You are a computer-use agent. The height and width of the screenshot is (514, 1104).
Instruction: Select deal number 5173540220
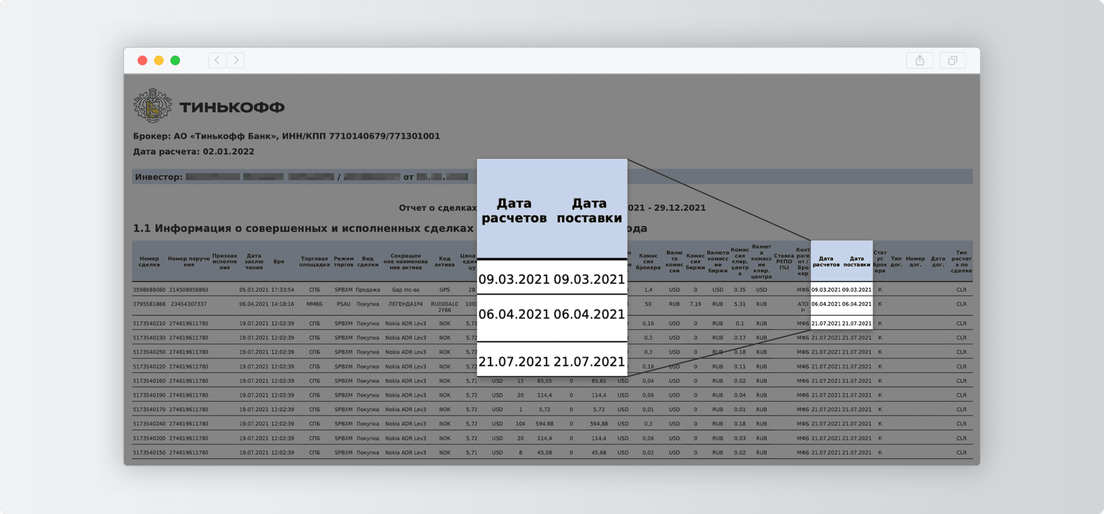pyautogui.click(x=149, y=366)
